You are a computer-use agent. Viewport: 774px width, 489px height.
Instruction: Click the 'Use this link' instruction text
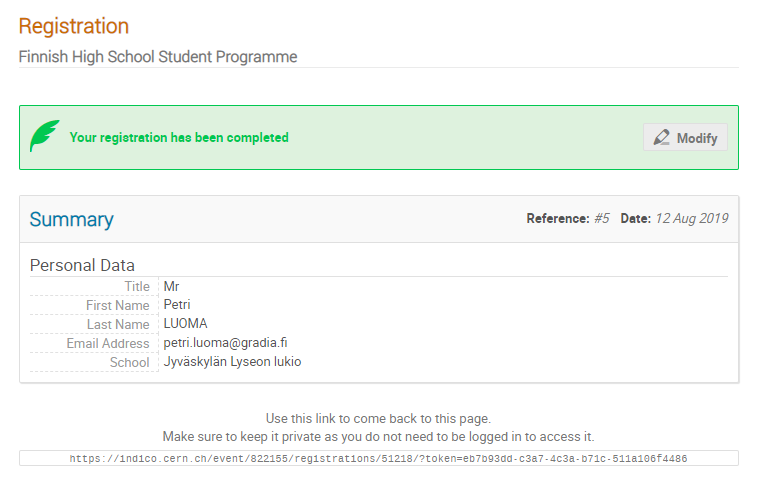(x=378, y=418)
